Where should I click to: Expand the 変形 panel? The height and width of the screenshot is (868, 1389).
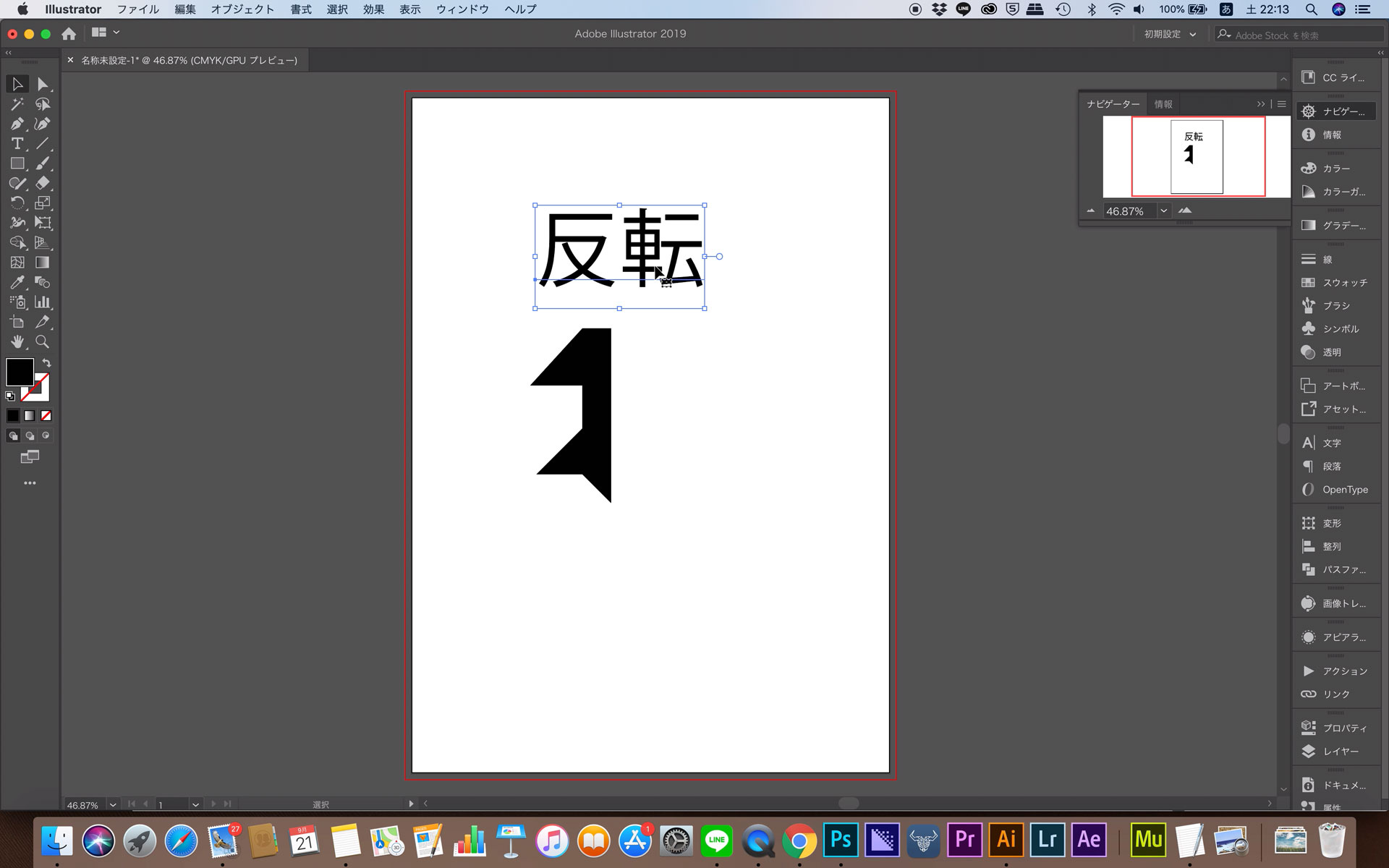[x=1335, y=522]
